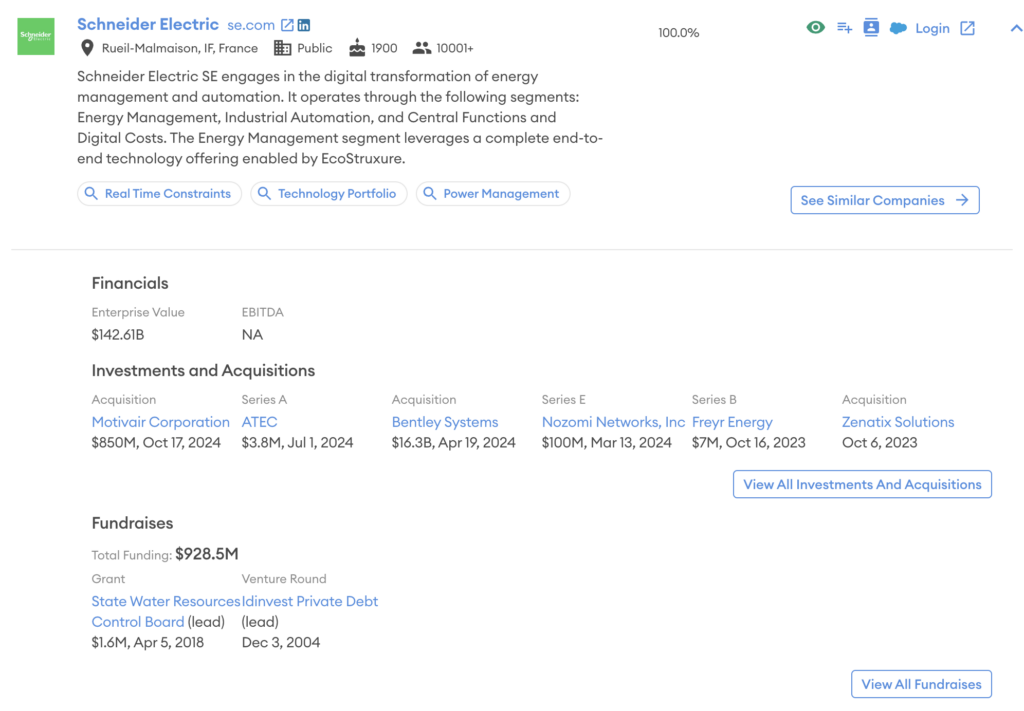
Task: Open State Water Resources Control Board link
Action: (x=166, y=611)
